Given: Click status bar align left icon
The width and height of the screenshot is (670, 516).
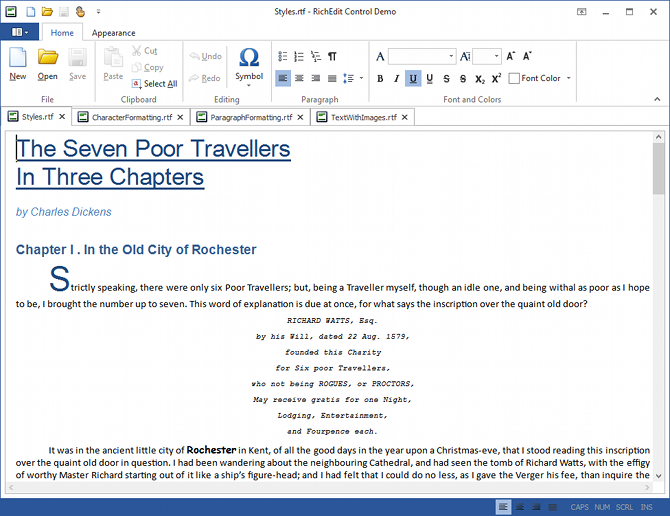Looking at the screenshot, I should pyautogui.click(x=503, y=507).
